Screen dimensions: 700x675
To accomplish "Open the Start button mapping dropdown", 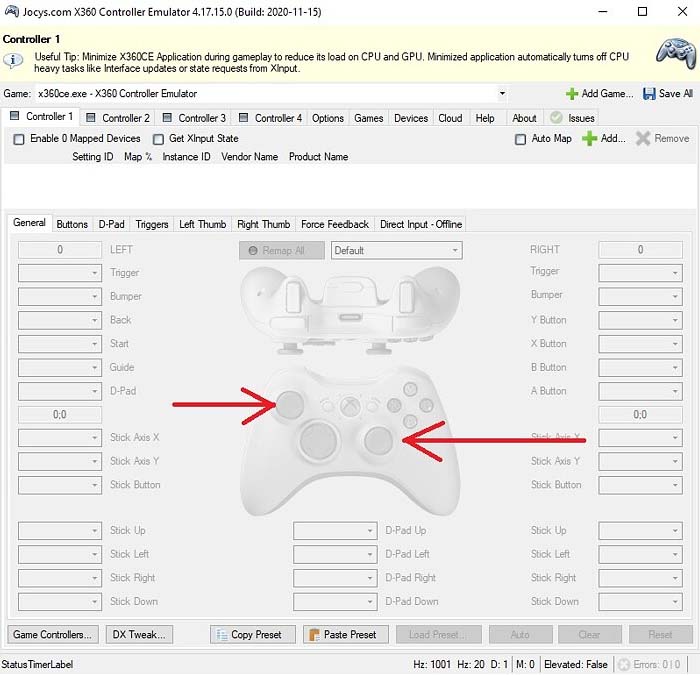I will click(x=60, y=344).
